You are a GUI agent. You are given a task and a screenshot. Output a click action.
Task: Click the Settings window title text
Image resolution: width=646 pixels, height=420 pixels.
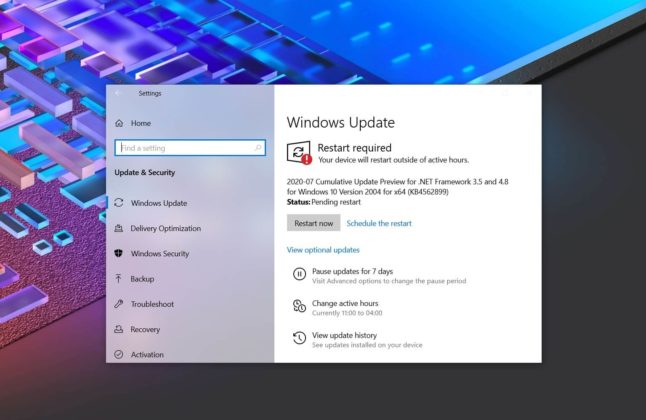coord(150,93)
